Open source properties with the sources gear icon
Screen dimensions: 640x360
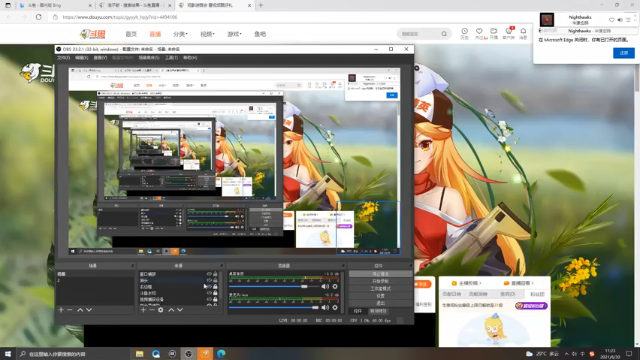tap(161, 310)
